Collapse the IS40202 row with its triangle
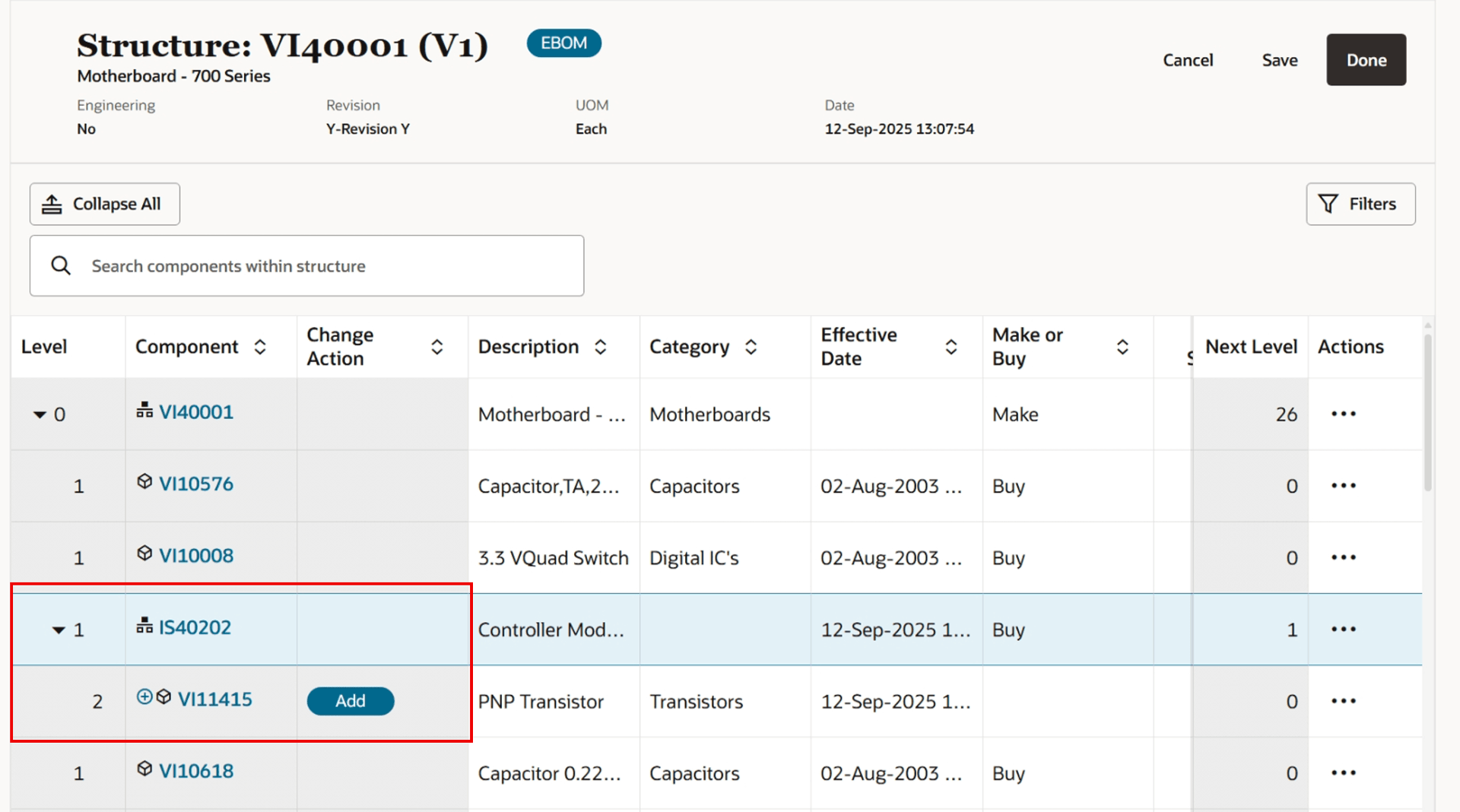The width and height of the screenshot is (1460, 812). 57,629
